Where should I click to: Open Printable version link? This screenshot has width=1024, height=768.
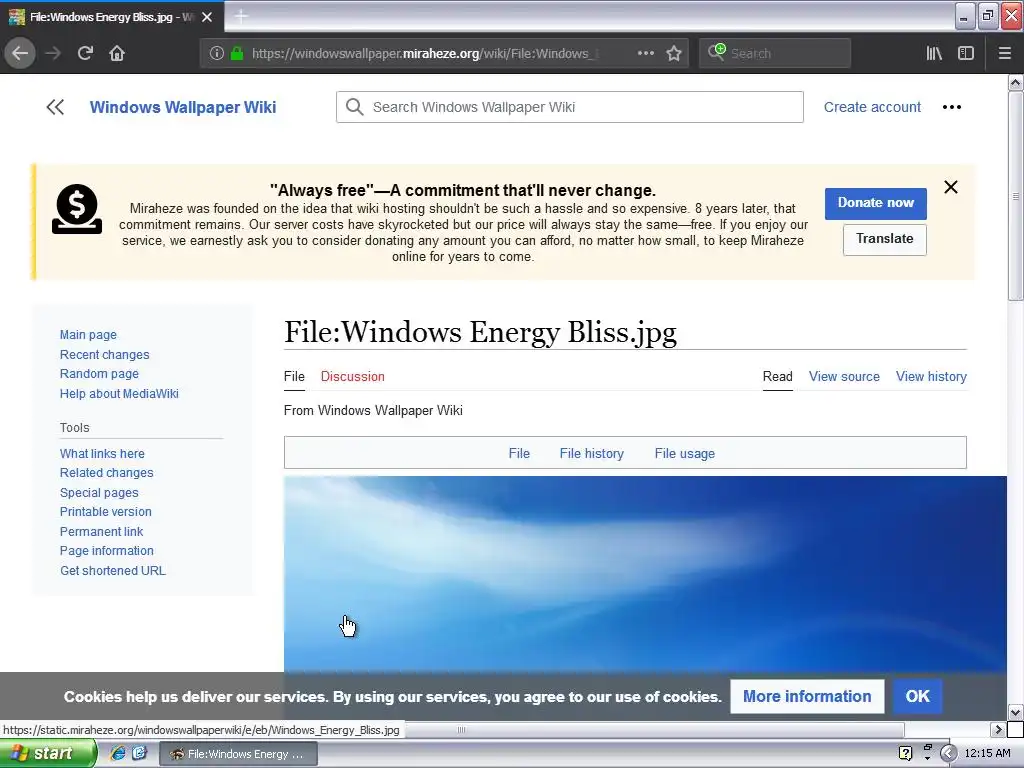pos(105,511)
